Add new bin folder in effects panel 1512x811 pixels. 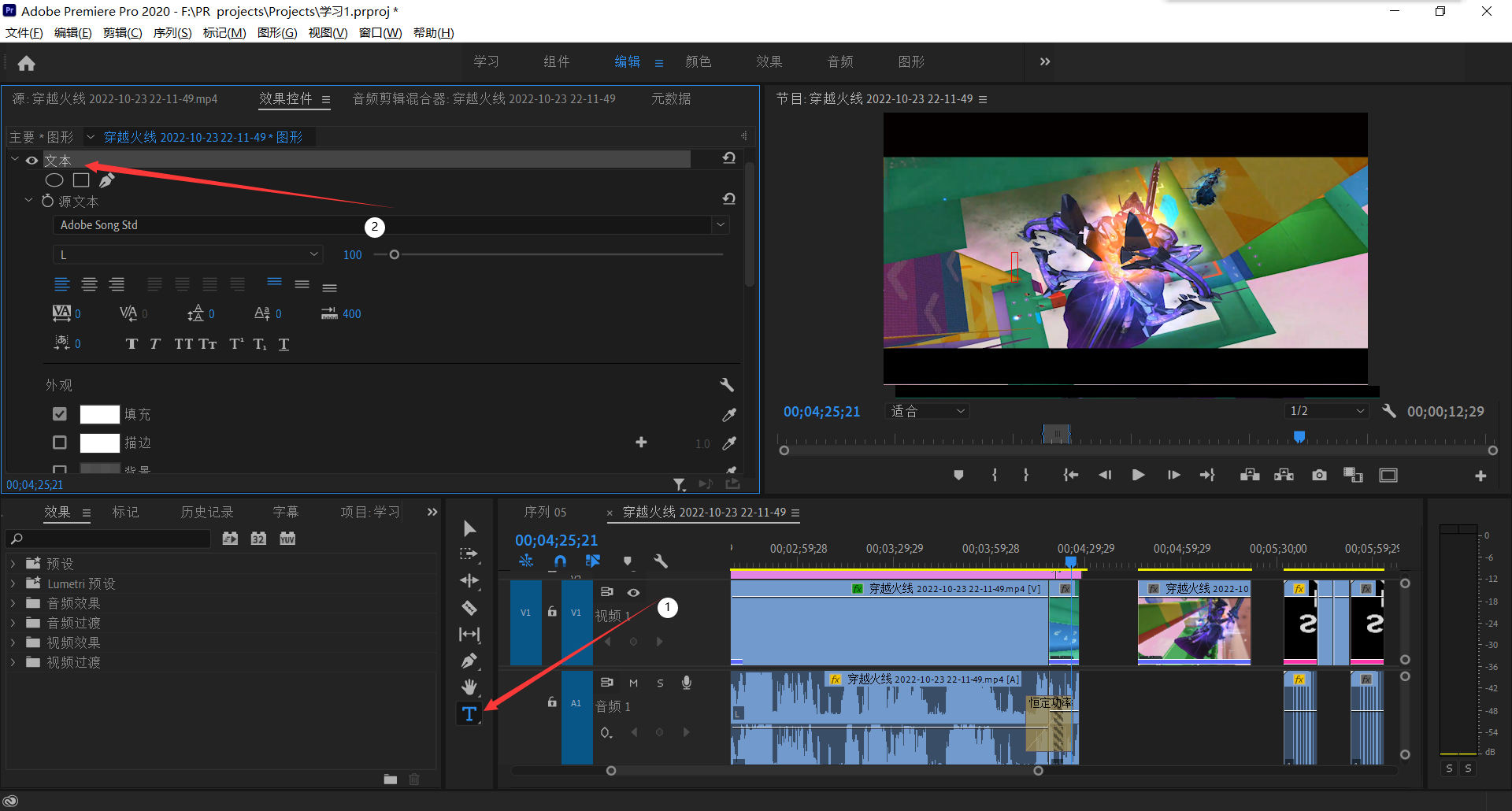tap(391, 780)
